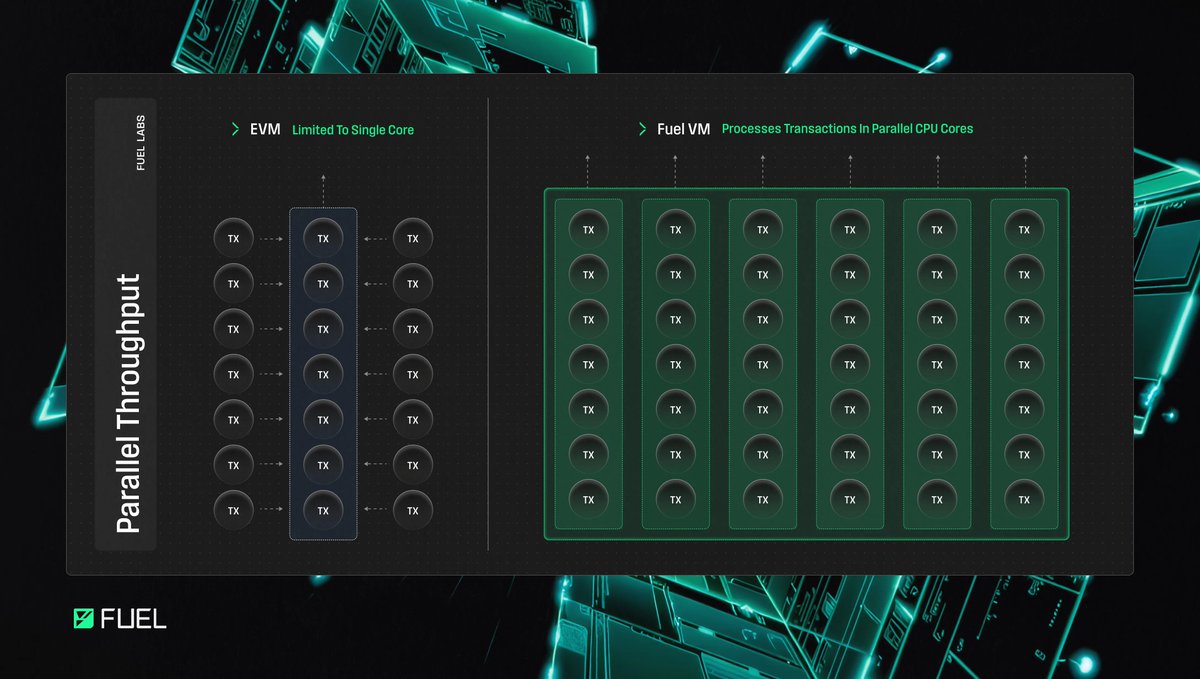Click topmost TX circle in EVM single-core column
The width and height of the screenshot is (1200, 679).
click(x=323, y=239)
